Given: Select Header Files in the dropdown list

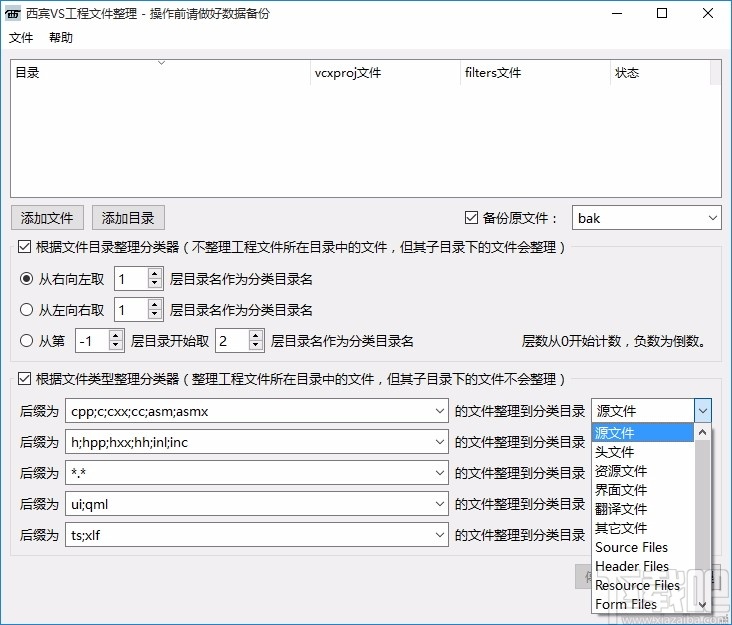Looking at the screenshot, I should pyautogui.click(x=643, y=566).
